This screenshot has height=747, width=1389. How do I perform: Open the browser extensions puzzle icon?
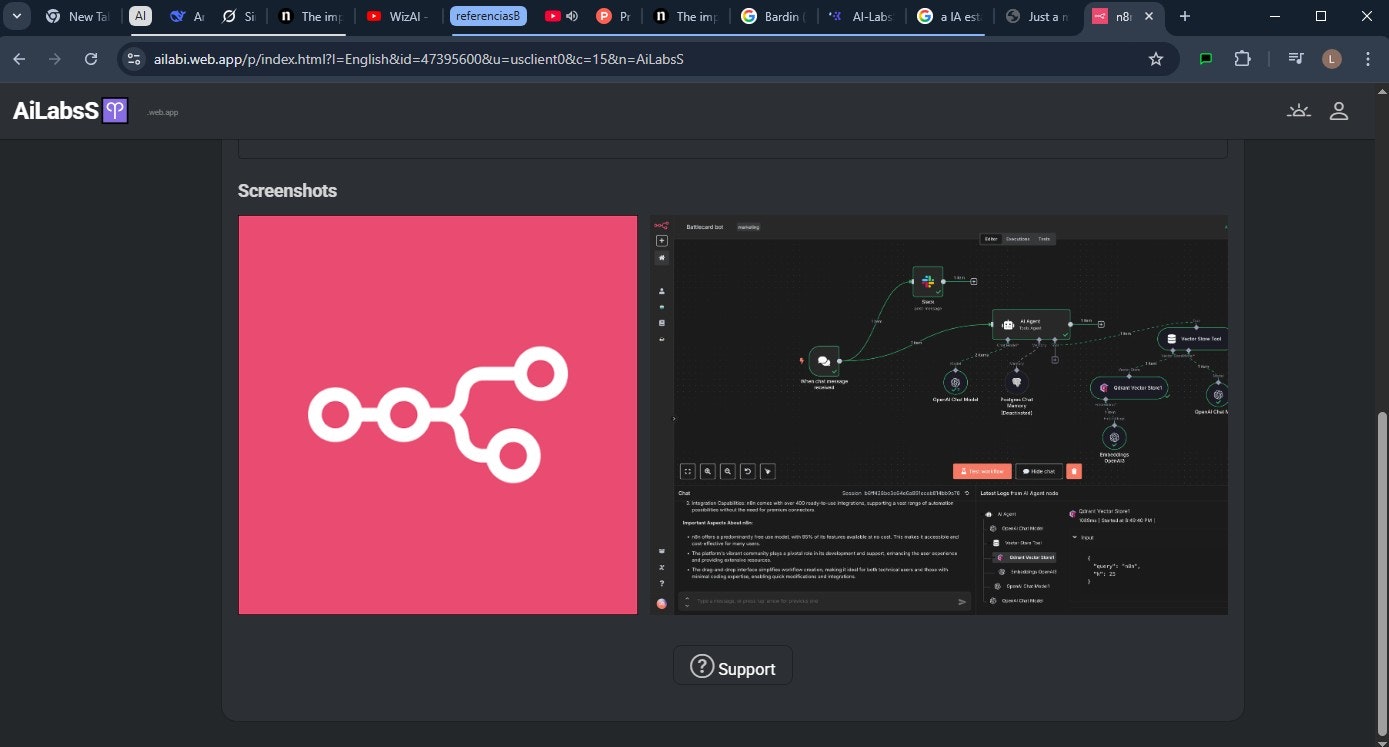[x=1242, y=59]
